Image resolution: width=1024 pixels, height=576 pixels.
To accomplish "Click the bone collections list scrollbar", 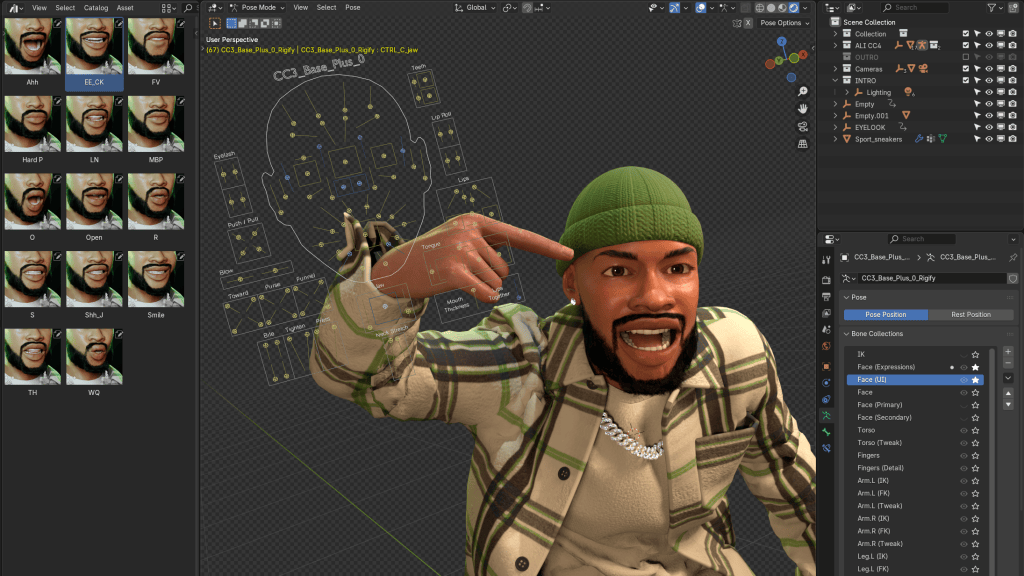I will (992, 457).
